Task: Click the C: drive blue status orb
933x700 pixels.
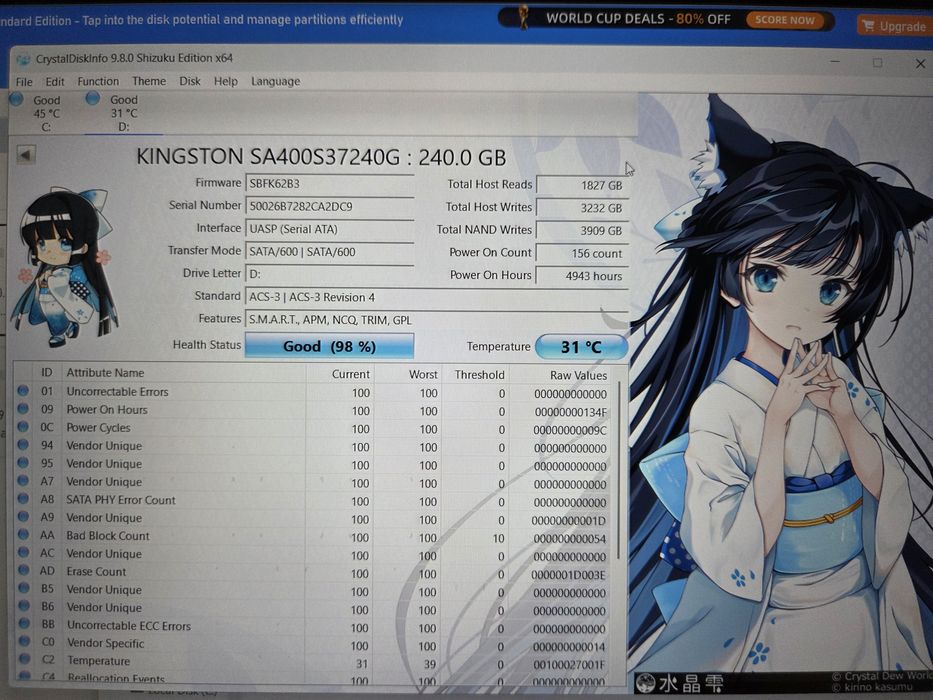Action: coord(16,99)
